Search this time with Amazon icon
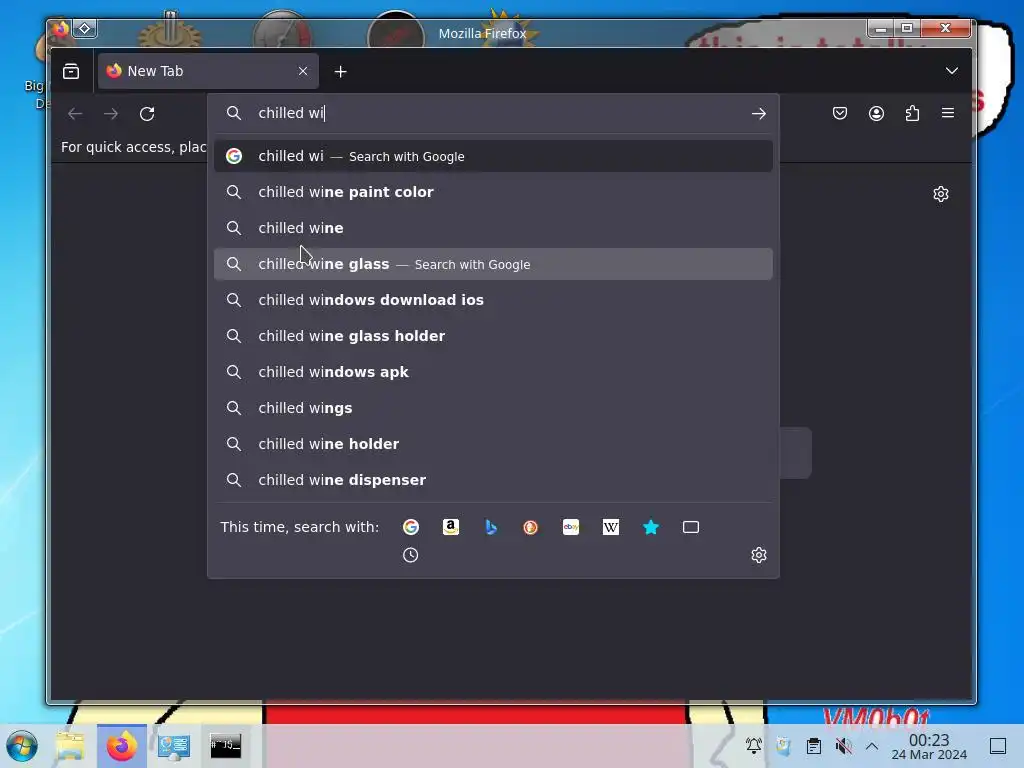Image resolution: width=1024 pixels, height=768 pixels. point(451,527)
